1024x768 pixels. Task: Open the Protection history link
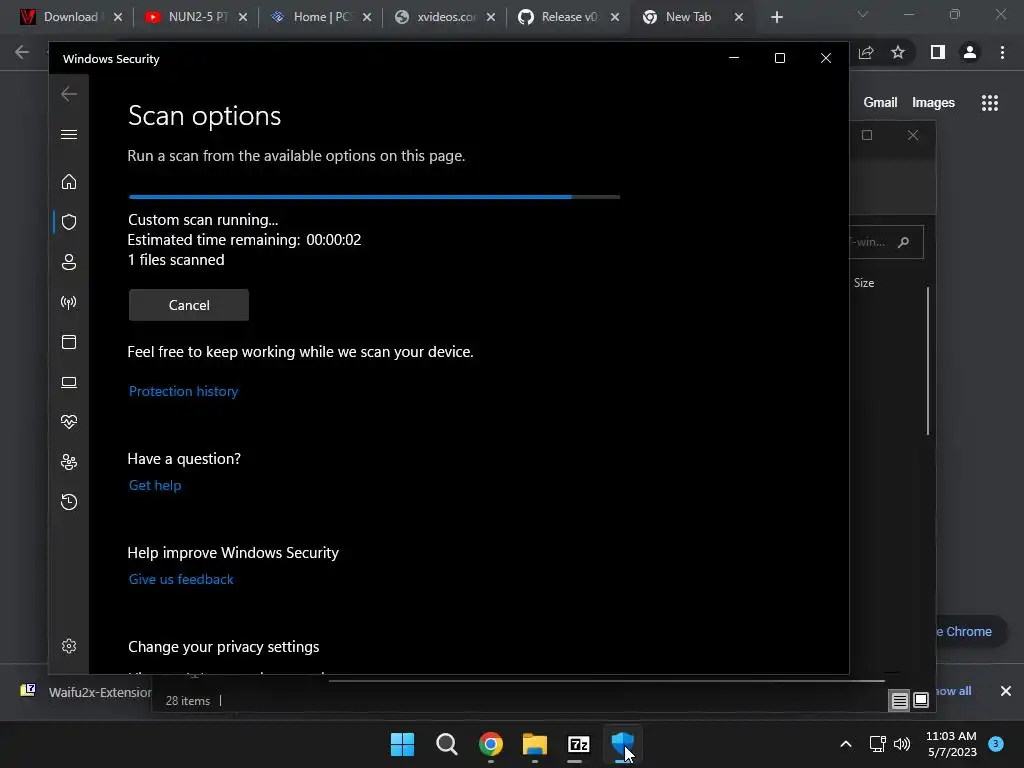click(184, 391)
